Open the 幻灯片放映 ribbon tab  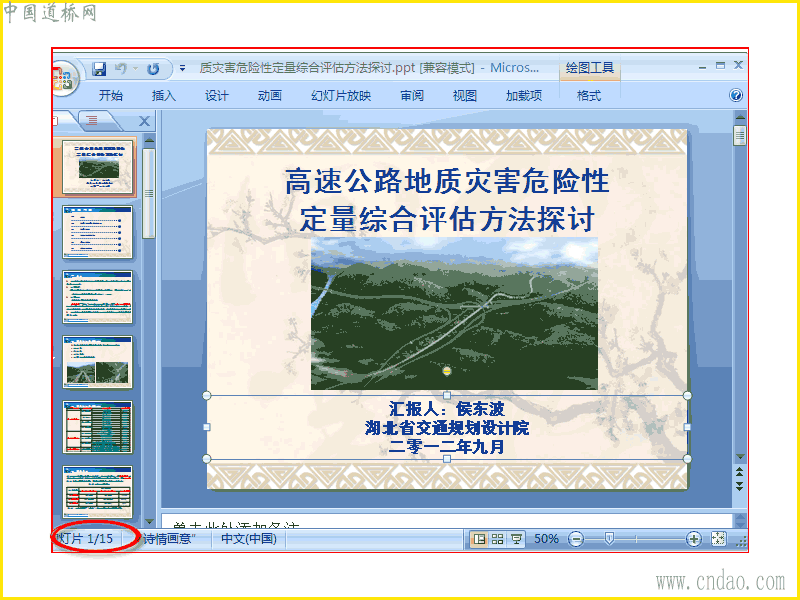pos(341,96)
